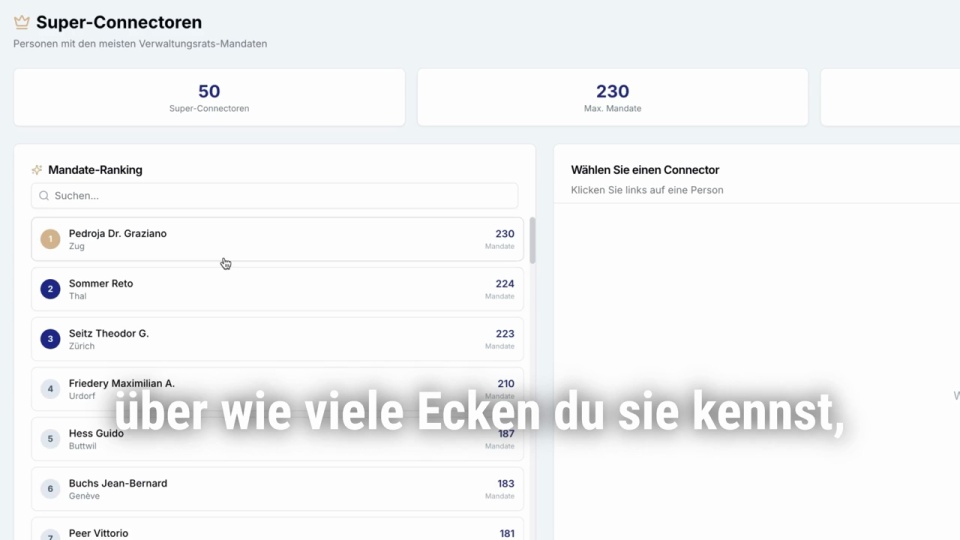Click rank badge number 5

coord(50,438)
